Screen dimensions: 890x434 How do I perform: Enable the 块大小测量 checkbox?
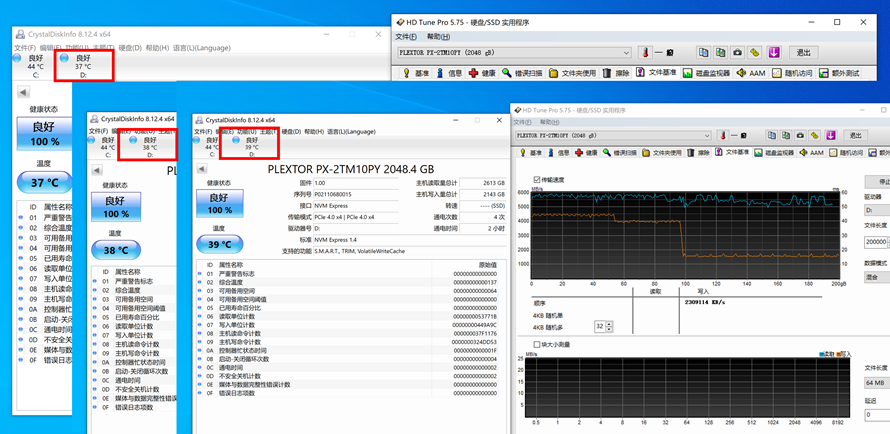pyautogui.click(x=539, y=344)
